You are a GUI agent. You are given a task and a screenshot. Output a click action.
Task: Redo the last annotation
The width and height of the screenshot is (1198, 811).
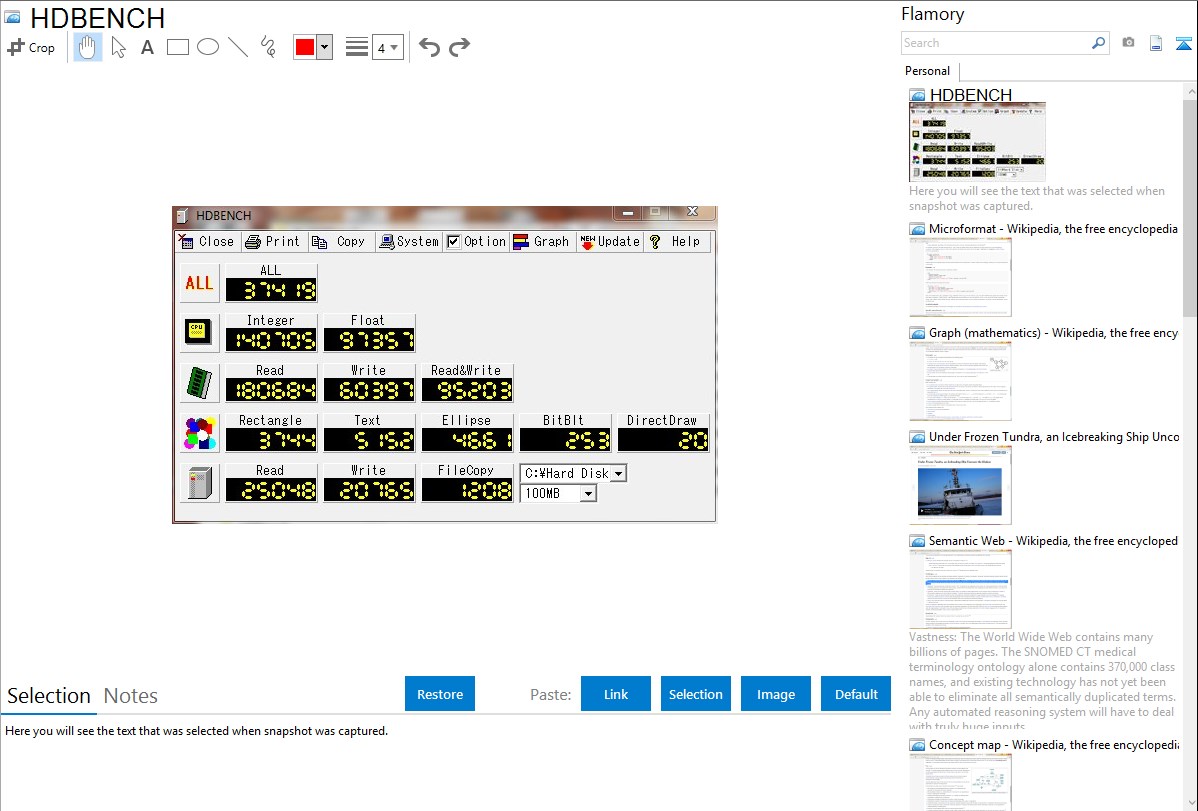(x=459, y=47)
